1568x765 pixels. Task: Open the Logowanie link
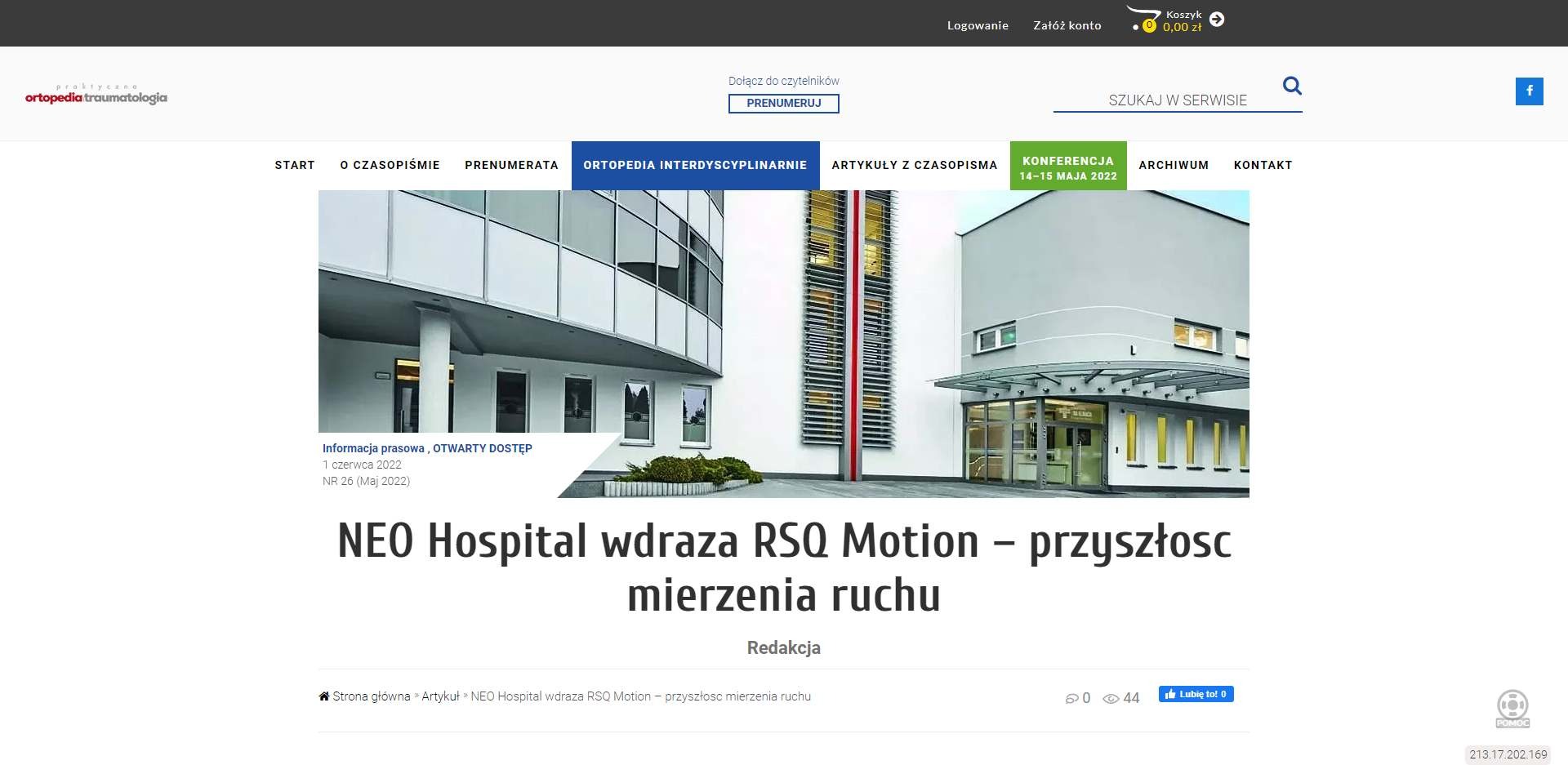[978, 25]
